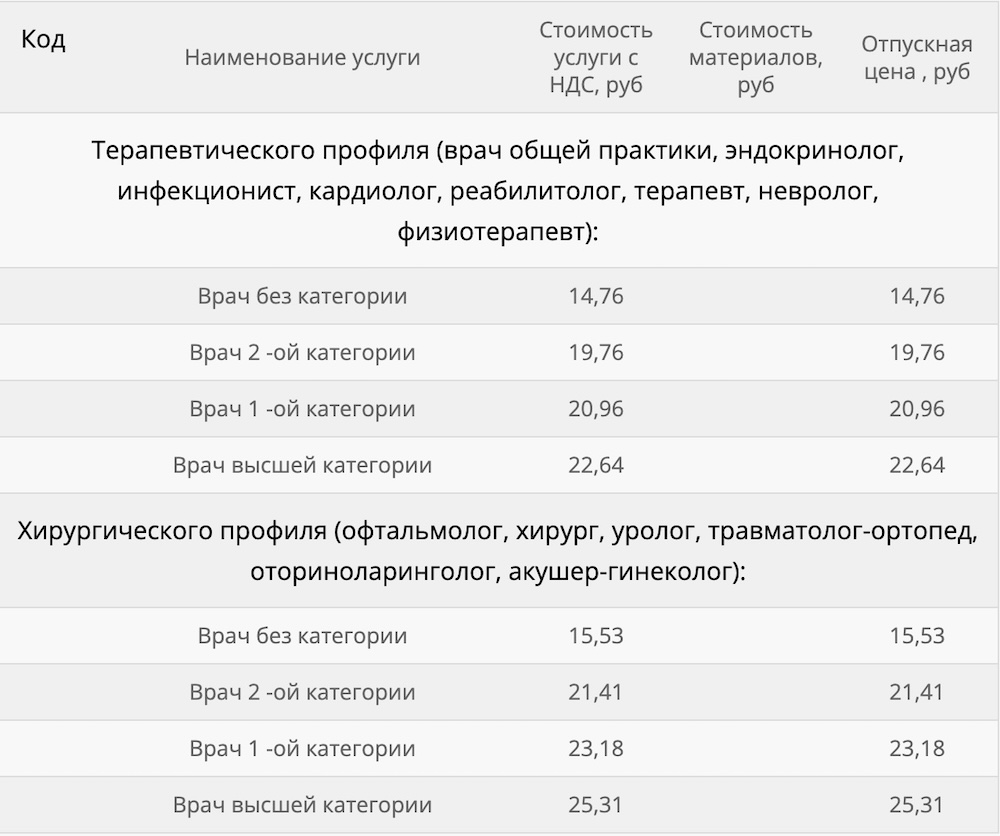Select therapeutic "Врач 1 -ой категории" row label
Image resolution: width=1000 pixels, height=836 pixels.
pyautogui.click(x=302, y=409)
